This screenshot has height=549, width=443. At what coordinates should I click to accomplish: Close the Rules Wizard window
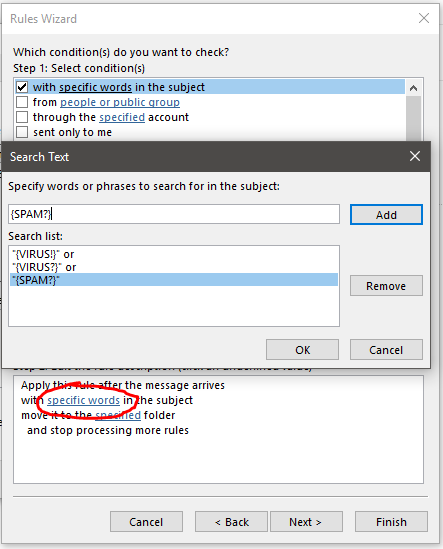[424, 18]
